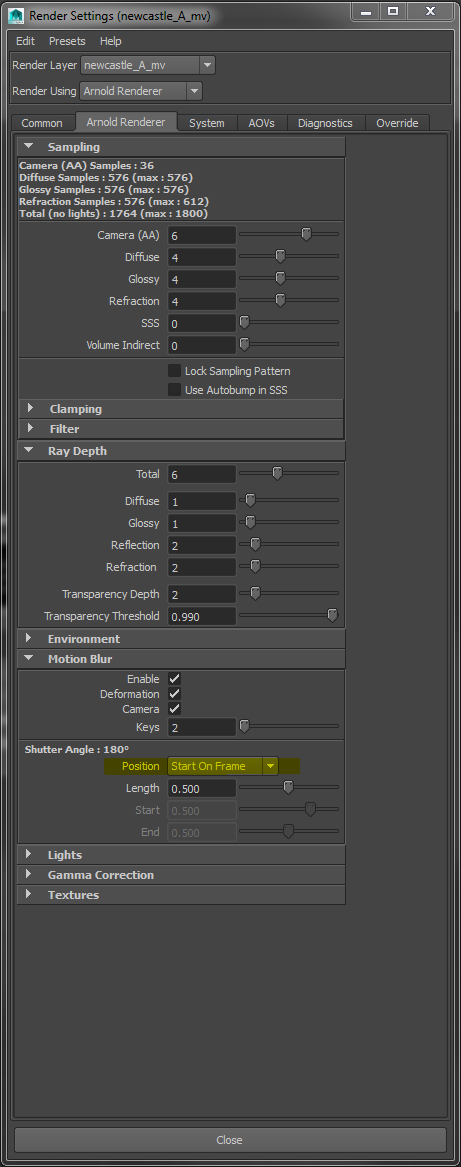Open the Render Using dropdown
The height and width of the screenshot is (1167, 461).
tap(142, 92)
